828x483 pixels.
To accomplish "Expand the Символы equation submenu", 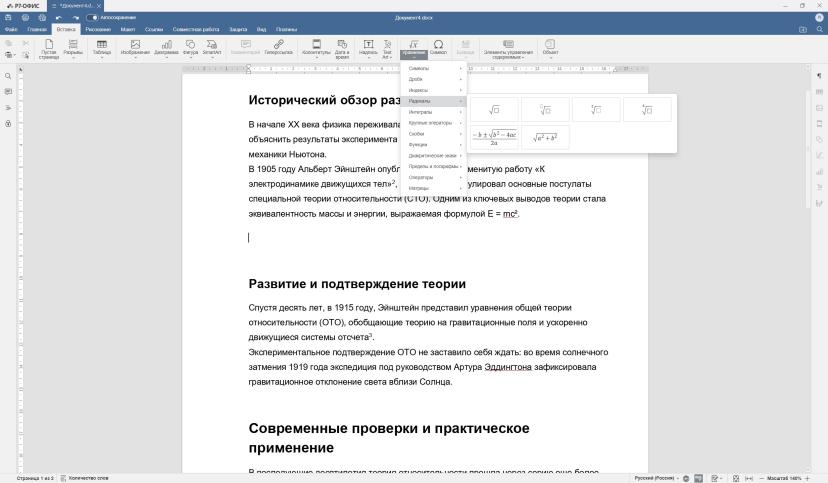I will (434, 68).
